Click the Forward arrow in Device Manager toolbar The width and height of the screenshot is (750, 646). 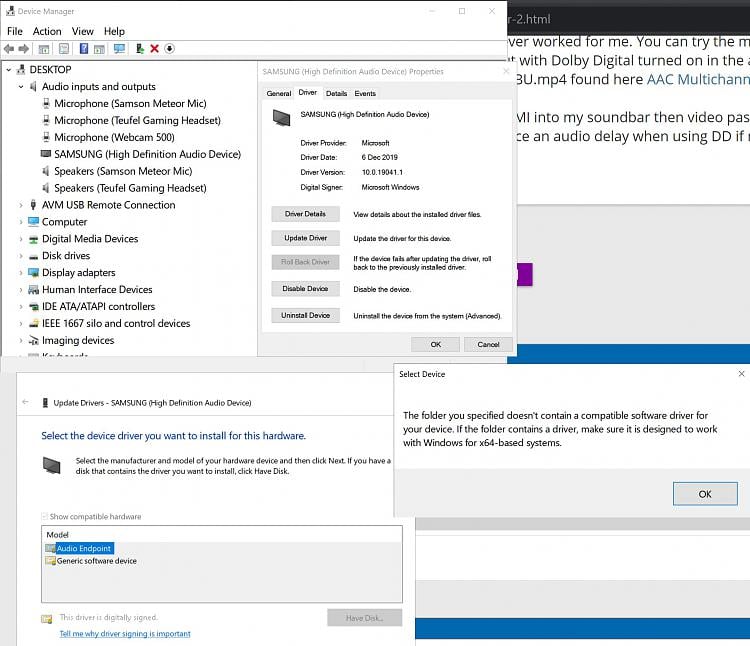coord(23,48)
